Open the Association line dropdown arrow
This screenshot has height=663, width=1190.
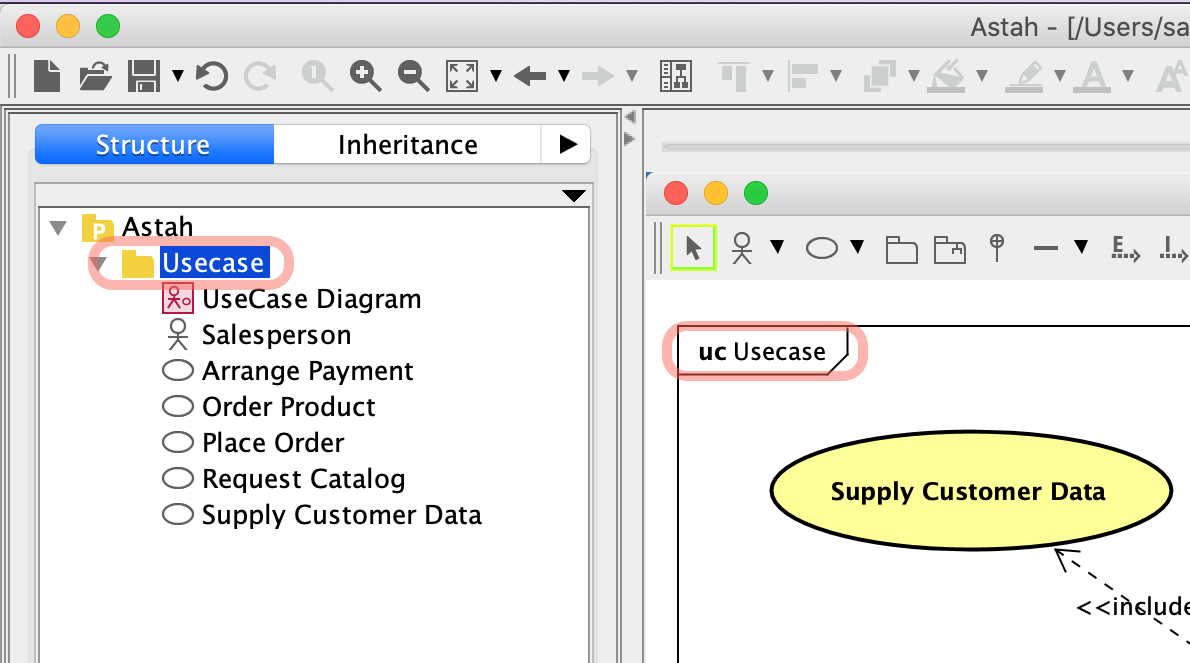pos(1080,248)
